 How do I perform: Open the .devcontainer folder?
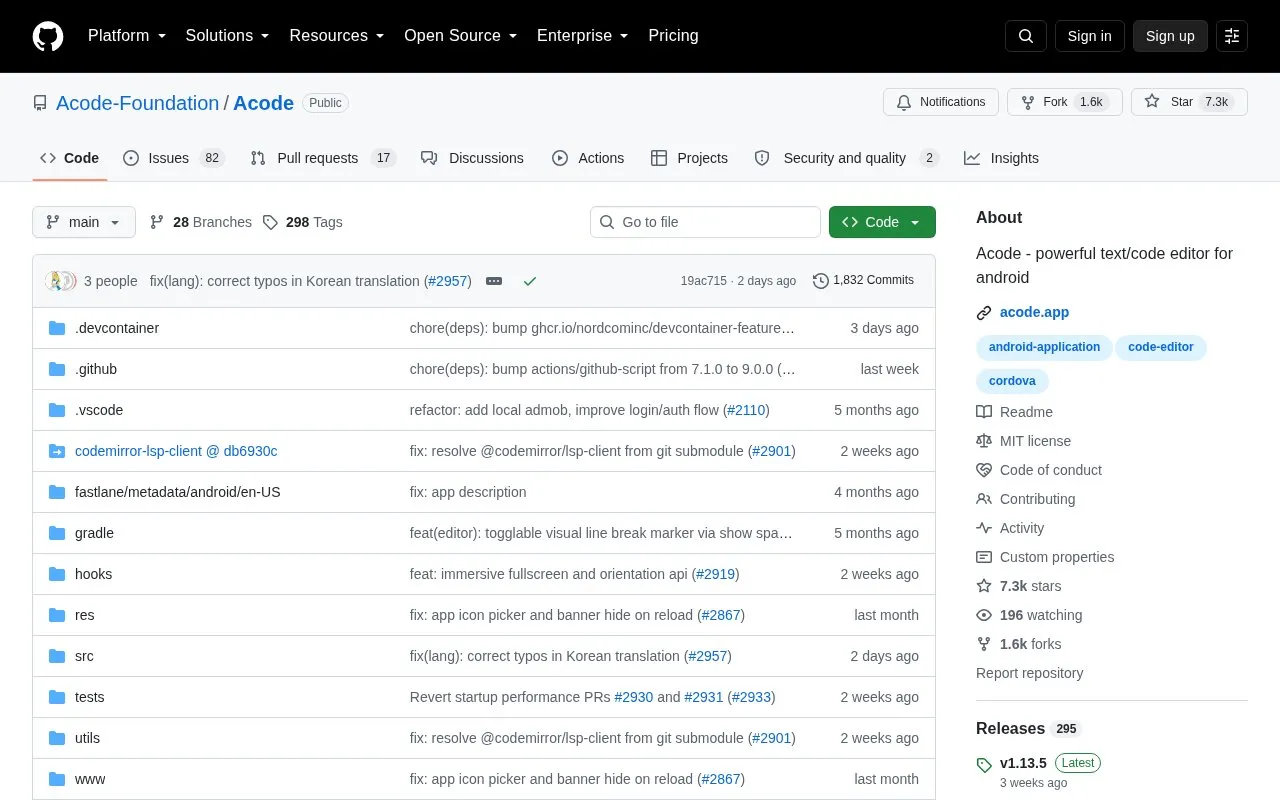coord(117,328)
